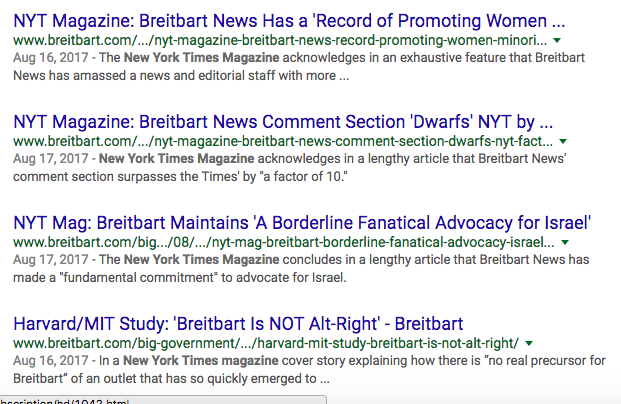Click green URL for borderline-fanatical-advocacy-israel article
The image size is (621, 404).
pos(283,243)
